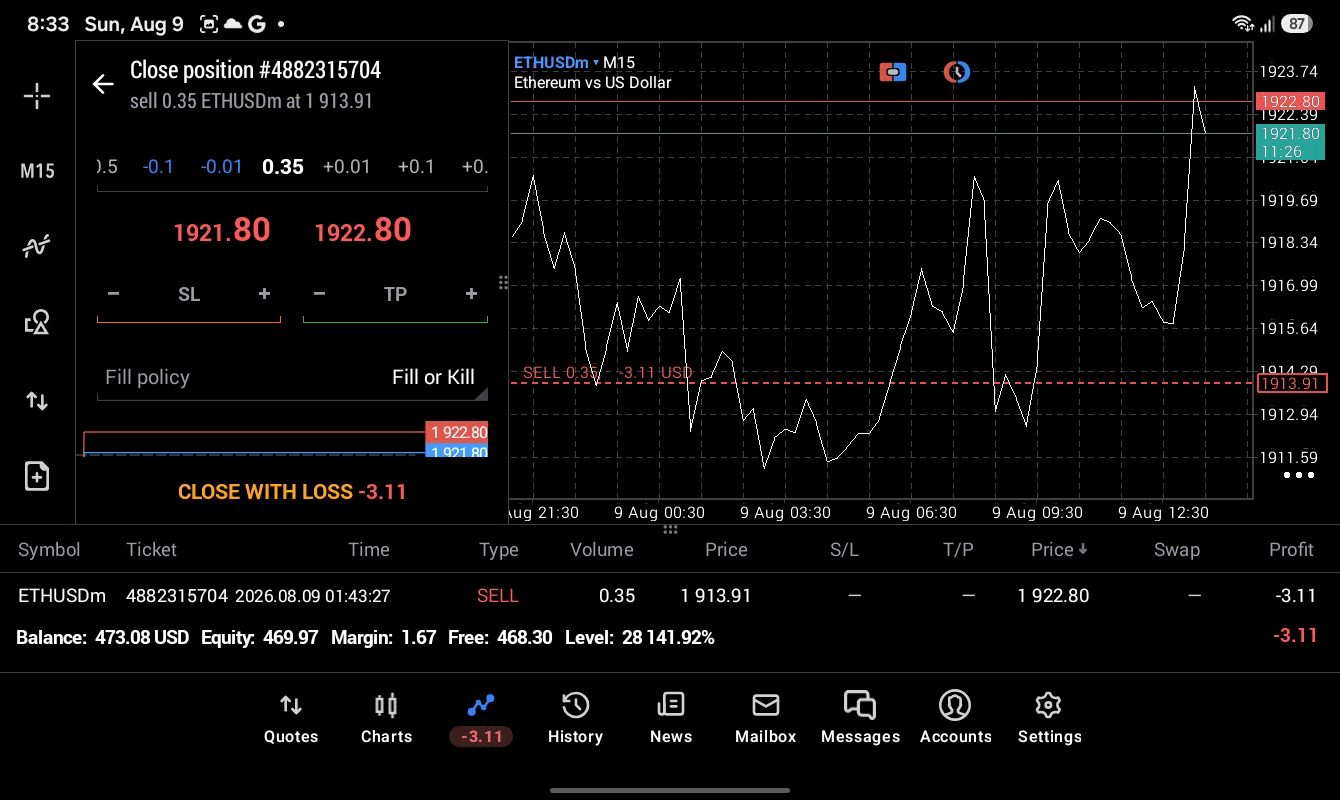Tap the red-blue one-click trading chart icon
Viewport: 1340px width, 800px height.
point(893,72)
